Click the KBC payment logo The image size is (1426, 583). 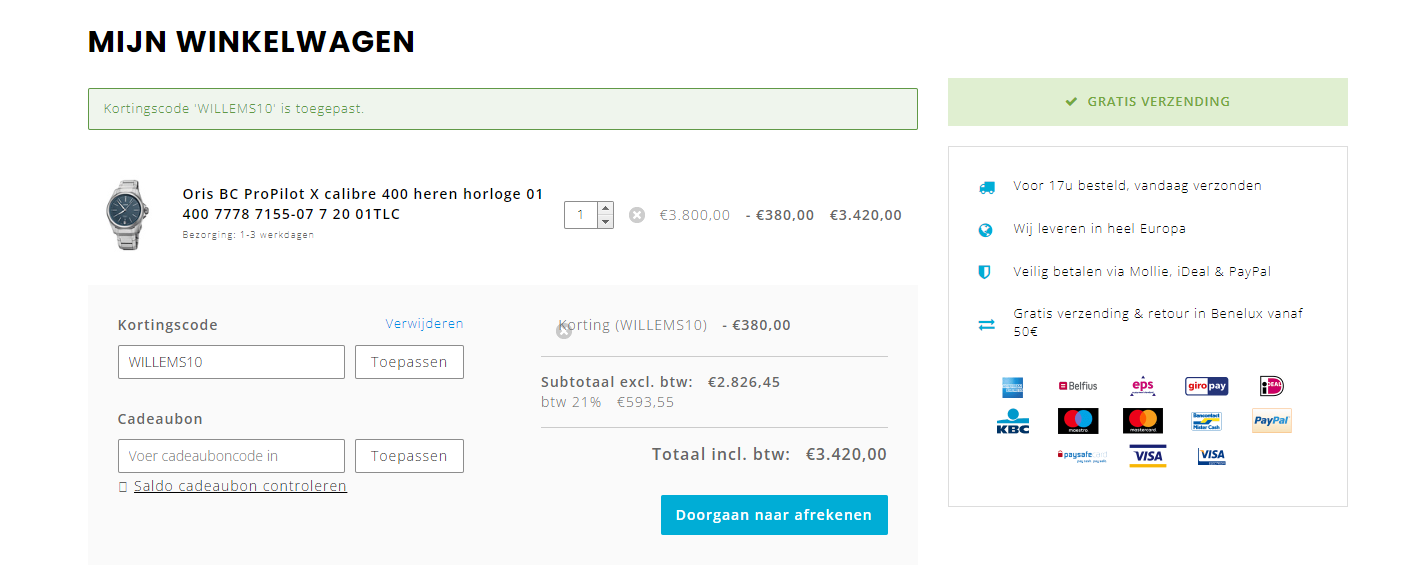[x=1012, y=421]
